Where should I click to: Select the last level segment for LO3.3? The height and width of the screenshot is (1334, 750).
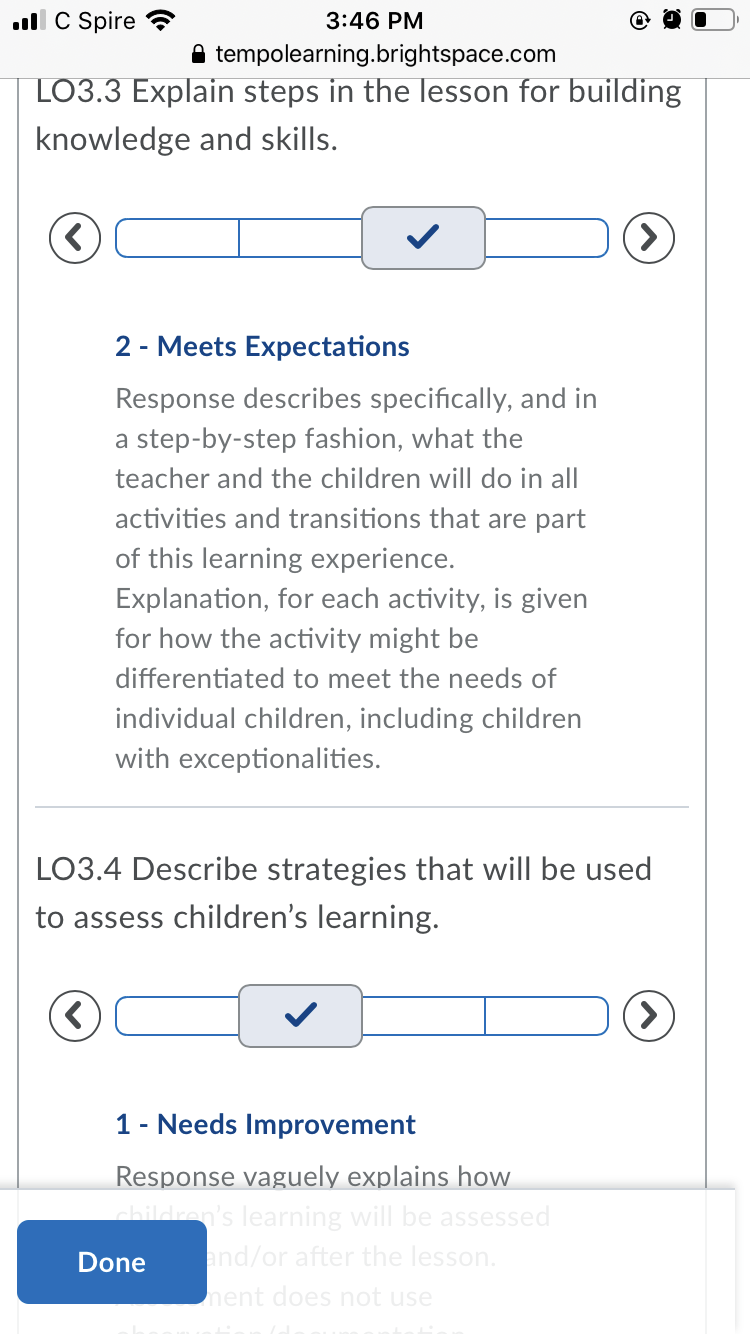pyautogui.click(x=547, y=238)
